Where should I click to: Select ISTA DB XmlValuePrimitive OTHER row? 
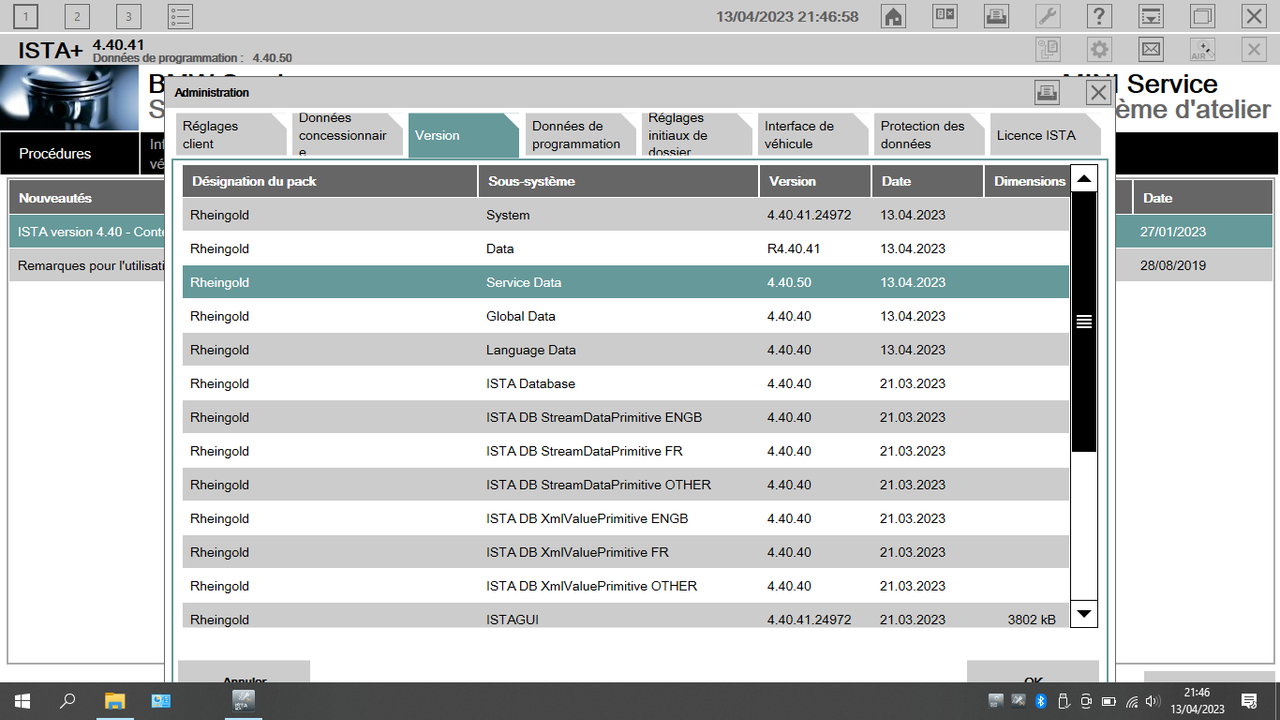point(626,585)
